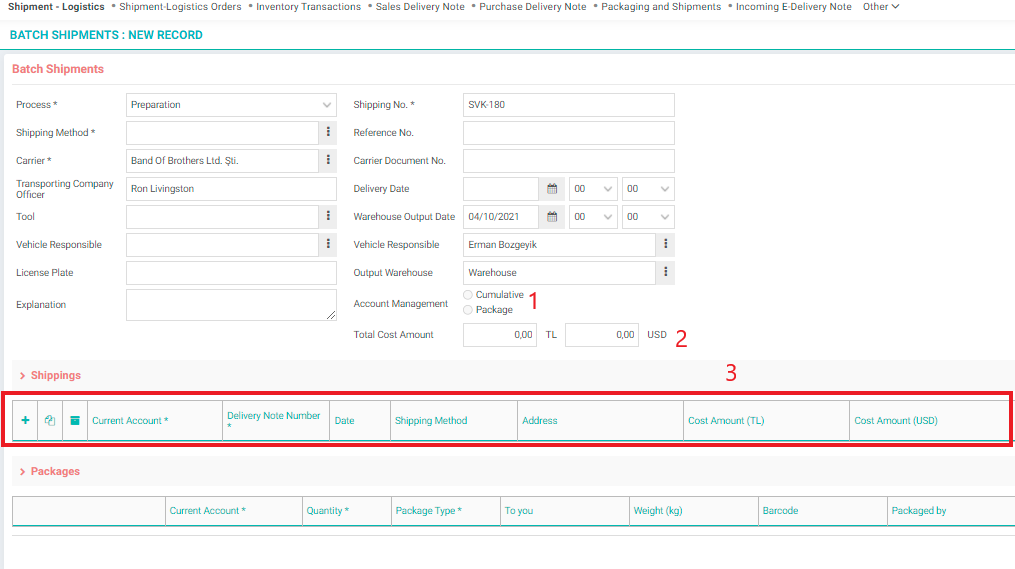This screenshot has width=1015, height=569.
Task: Click the Carrier field with Band Of Brothers
Action: coord(222,161)
